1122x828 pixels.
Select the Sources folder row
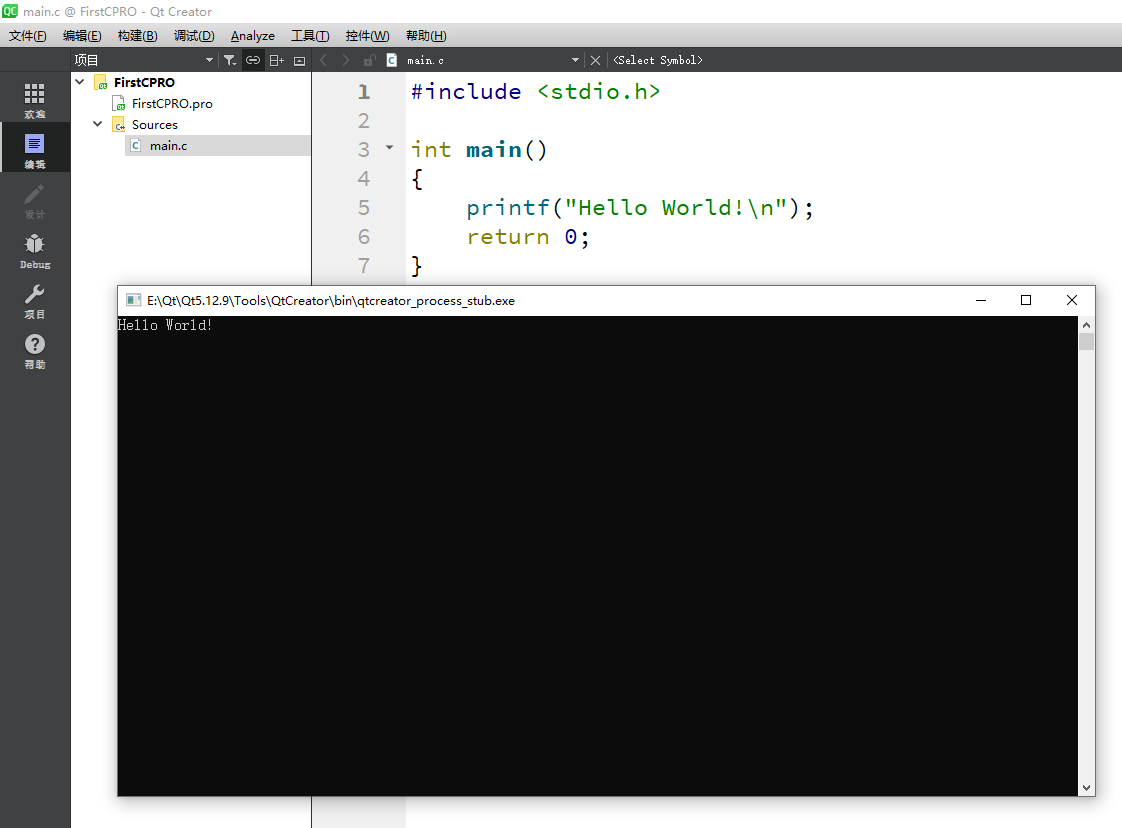(x=155, y=125)
